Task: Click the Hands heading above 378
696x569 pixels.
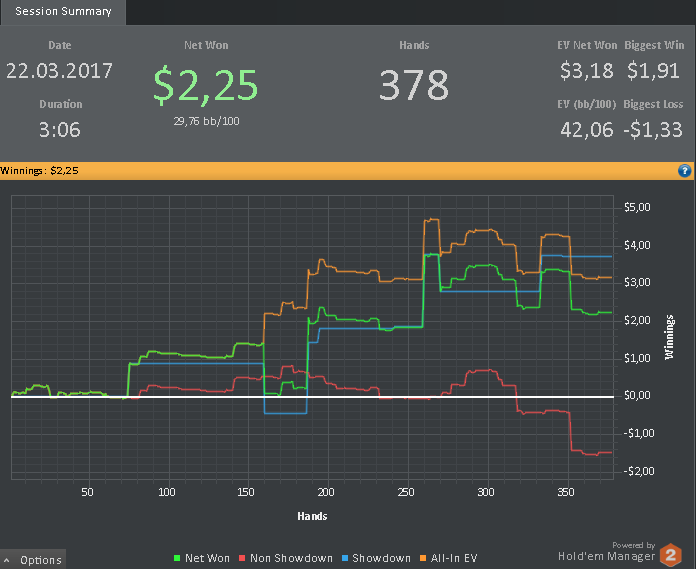Action: pos(414,45)
